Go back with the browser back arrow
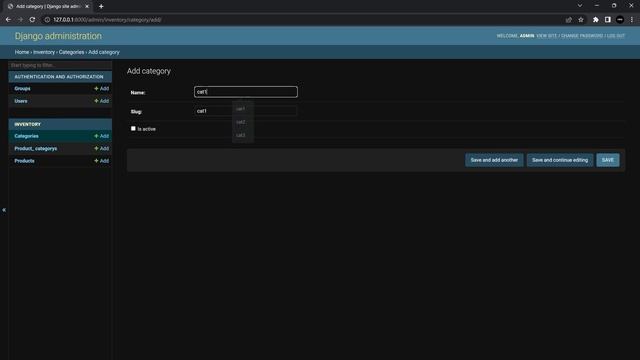The height and width of the screenshot is (360, 640). 8,20
